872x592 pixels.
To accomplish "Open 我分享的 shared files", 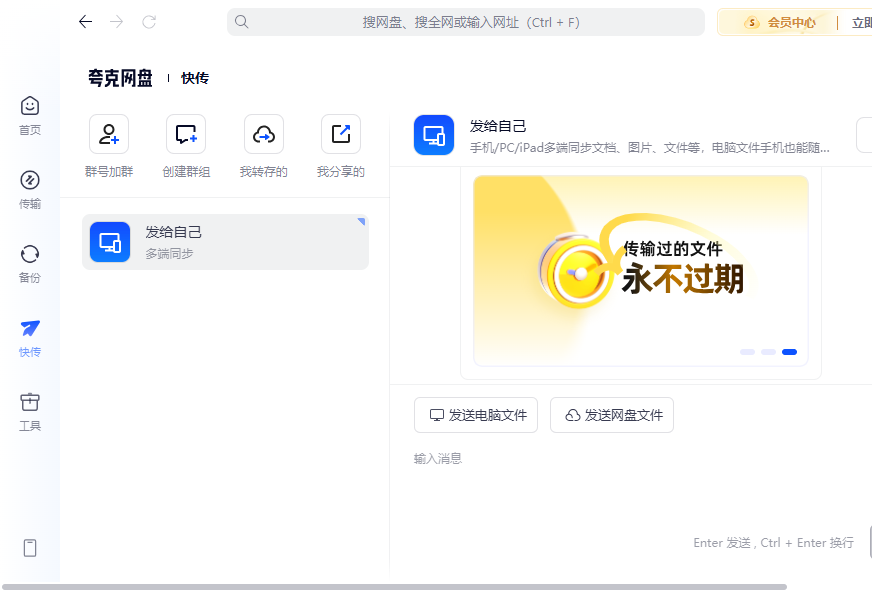I will coord(341,134).
